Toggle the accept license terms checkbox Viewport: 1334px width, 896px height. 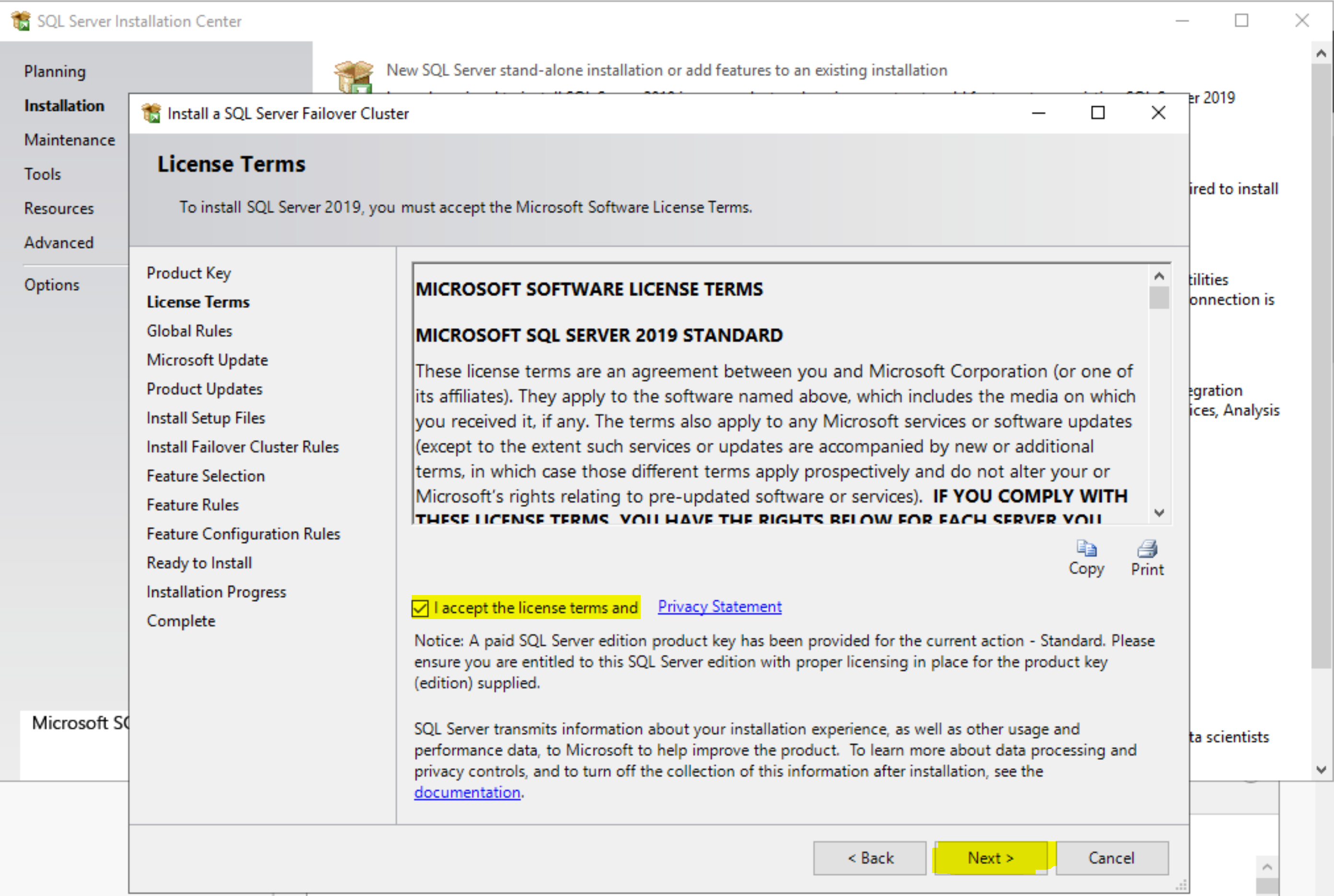pyautogui.click(x=420, y=608)
